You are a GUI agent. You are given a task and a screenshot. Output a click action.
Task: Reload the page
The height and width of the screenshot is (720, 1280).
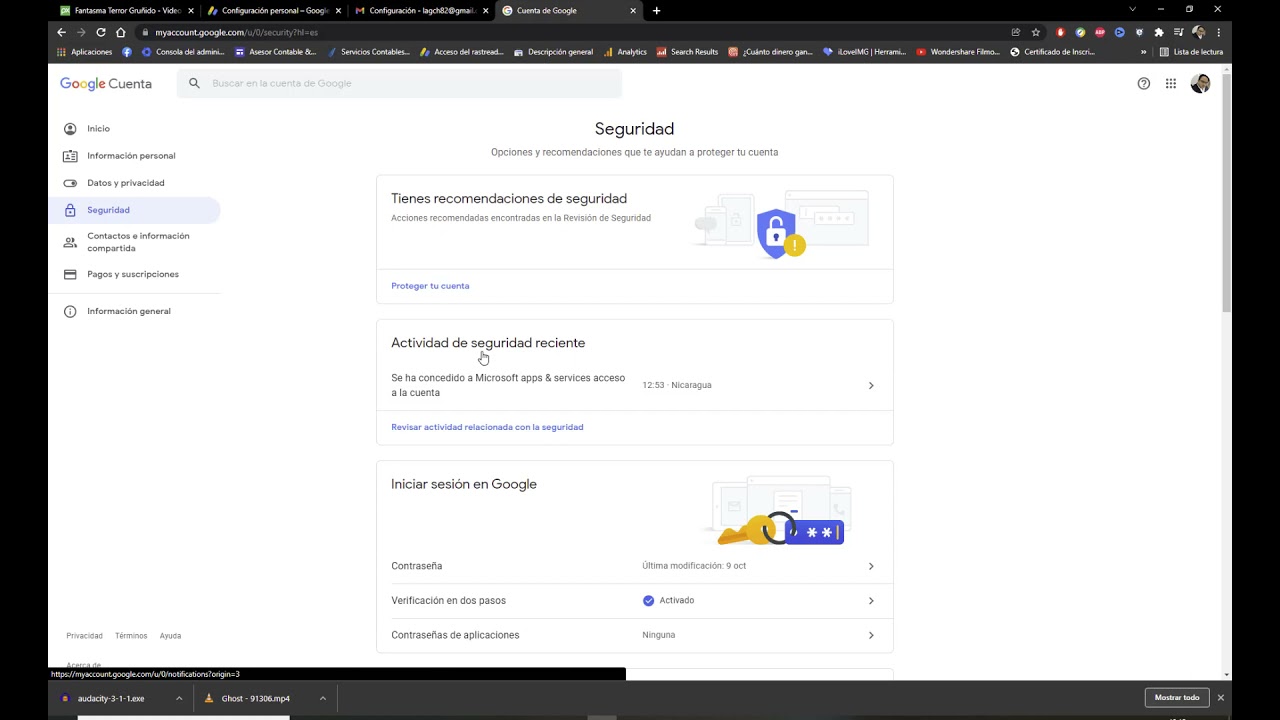pos(101,32)
